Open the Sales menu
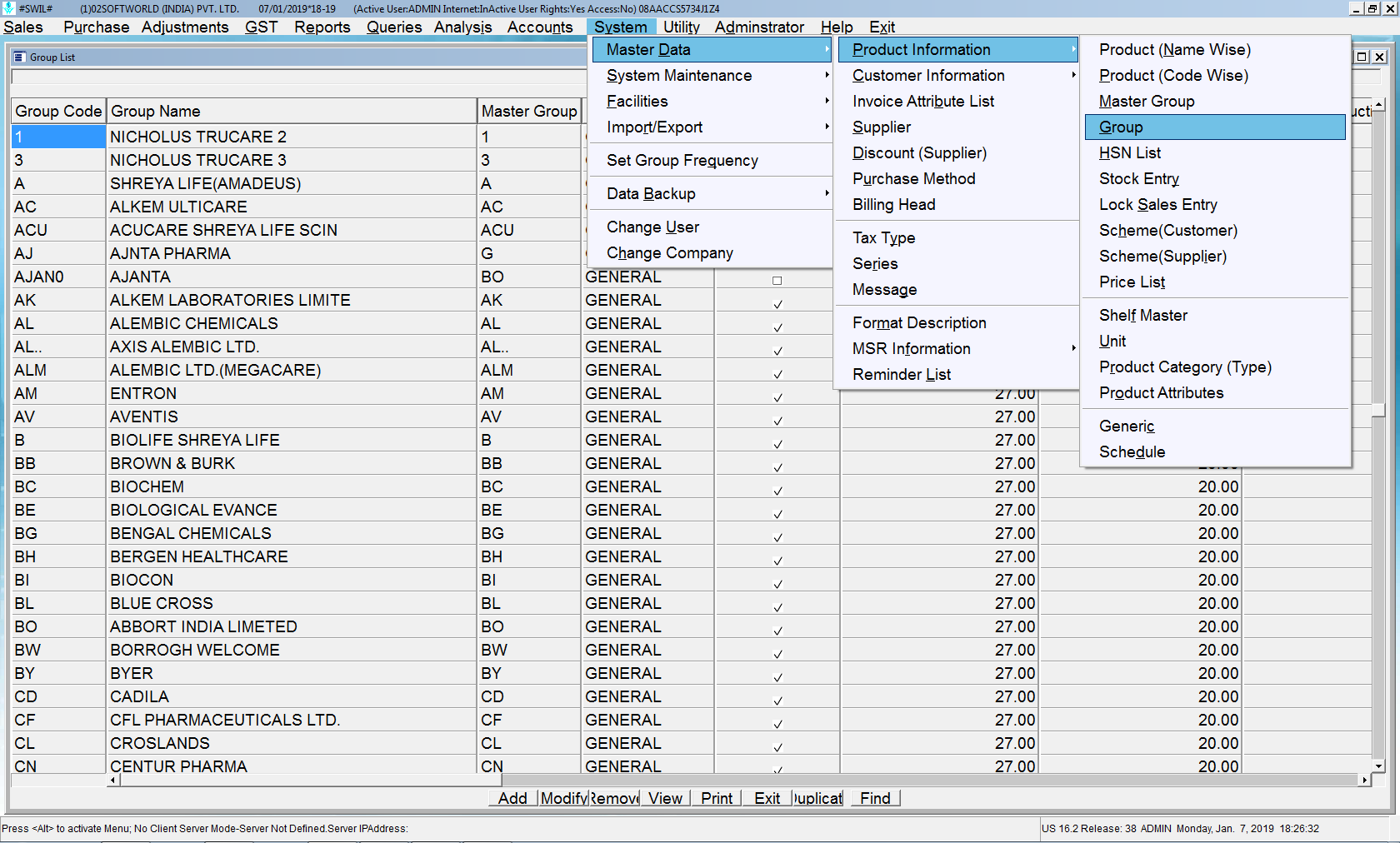The height and width of the screenshot is (843, 1400). pyautogui.click(x=23, y=27)
